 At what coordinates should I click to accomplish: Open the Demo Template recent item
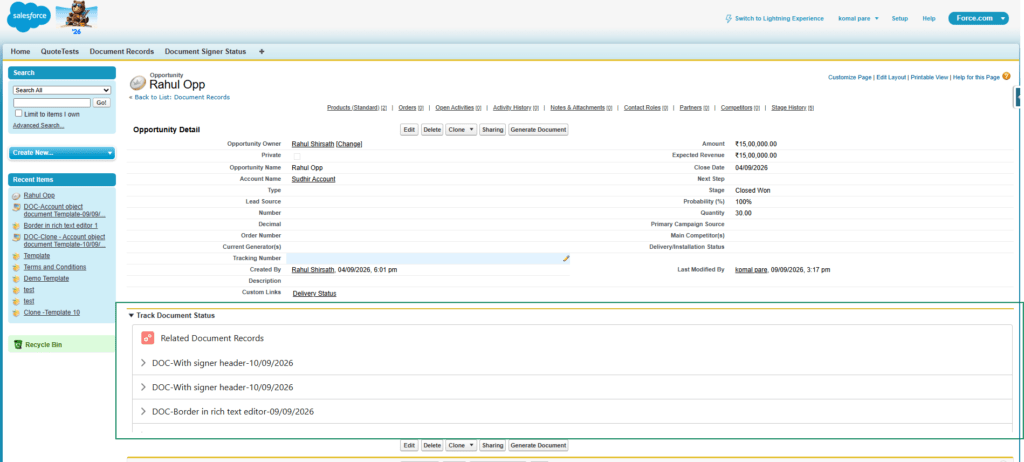[x=46, y=278]
